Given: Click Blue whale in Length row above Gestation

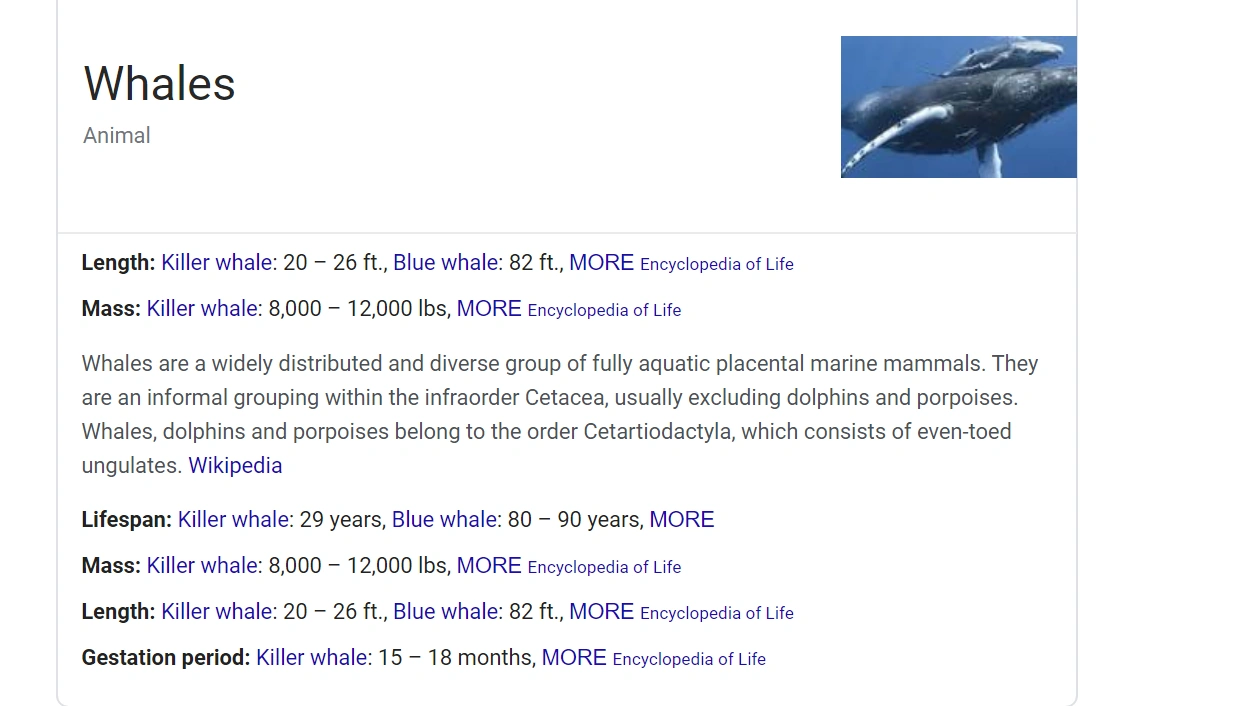Looking at the screenshot, I should coord(445,612).
